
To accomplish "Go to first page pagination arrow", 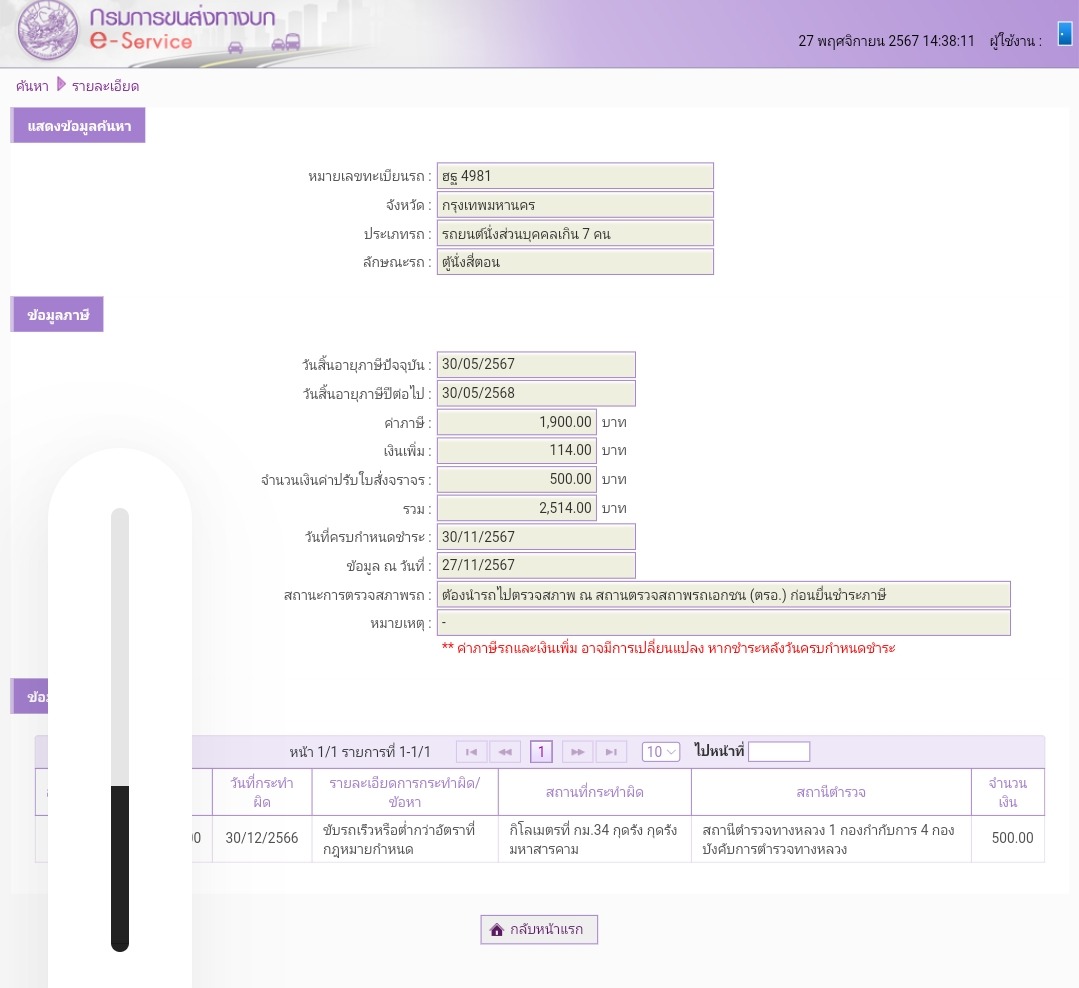I will 471,751.
